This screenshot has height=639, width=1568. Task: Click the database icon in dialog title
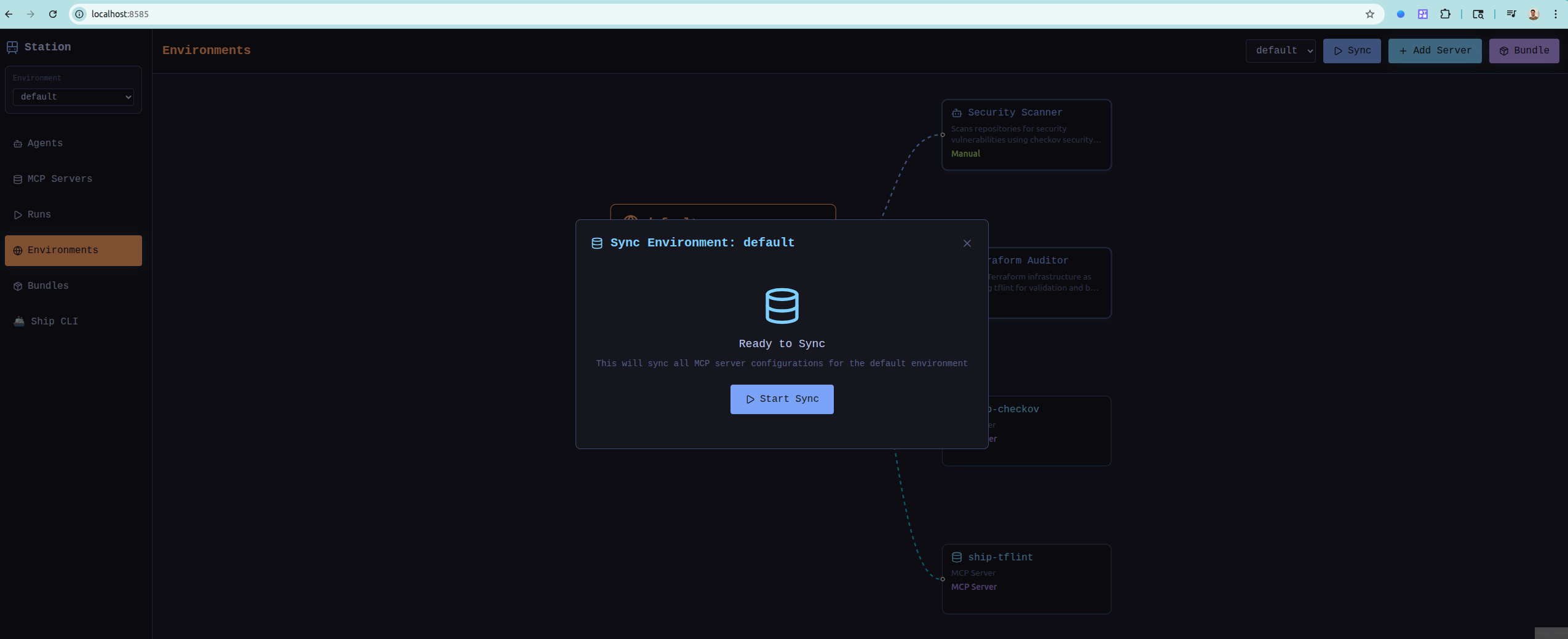[x=596, y=243]
